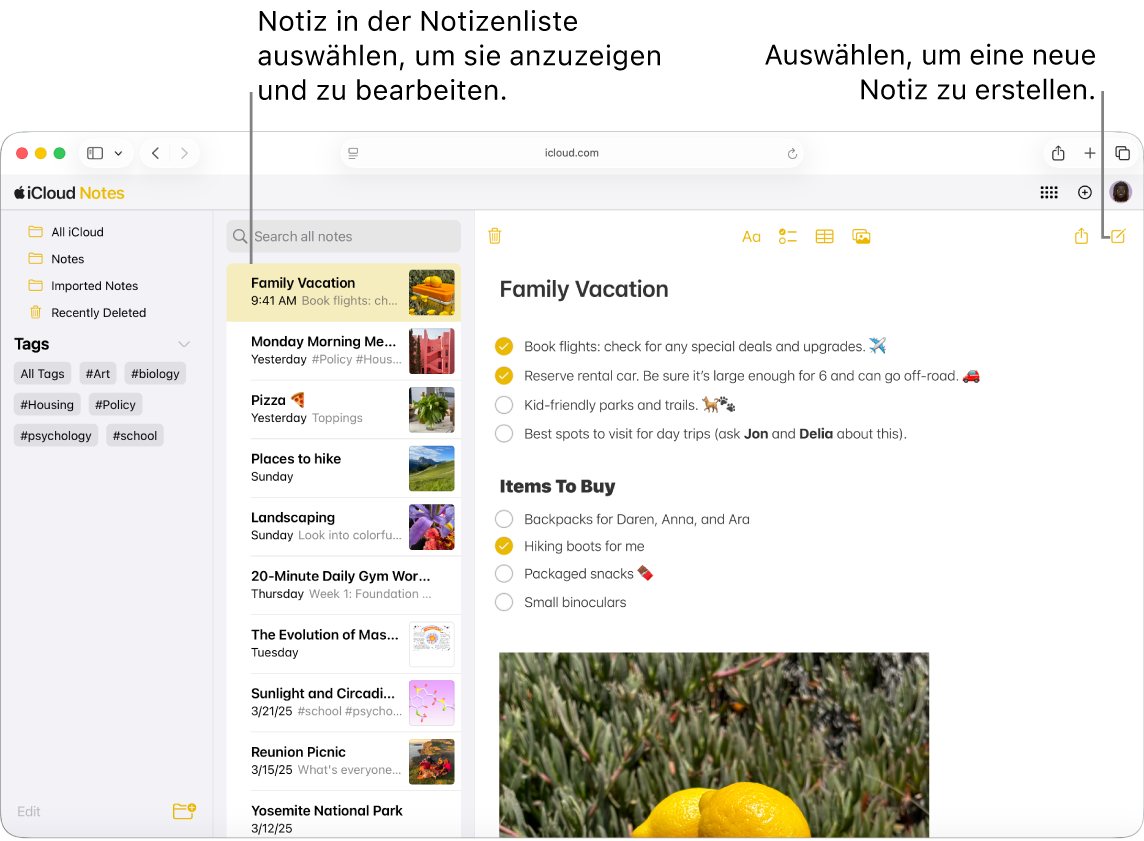Filter notes by the #psychology tag
Viewport: 1144px width, 841px height.
(55, 435)
